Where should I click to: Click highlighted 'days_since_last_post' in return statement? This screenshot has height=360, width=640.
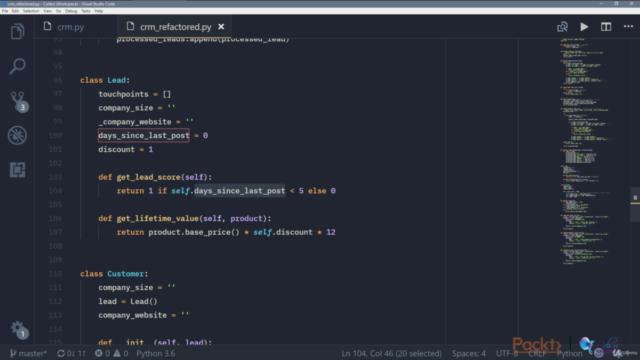tap(240, 191)
